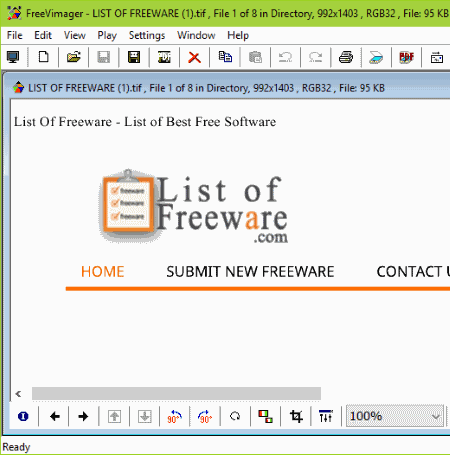Open the Play menu
This screenshot has height=455, width=450.
107,35
